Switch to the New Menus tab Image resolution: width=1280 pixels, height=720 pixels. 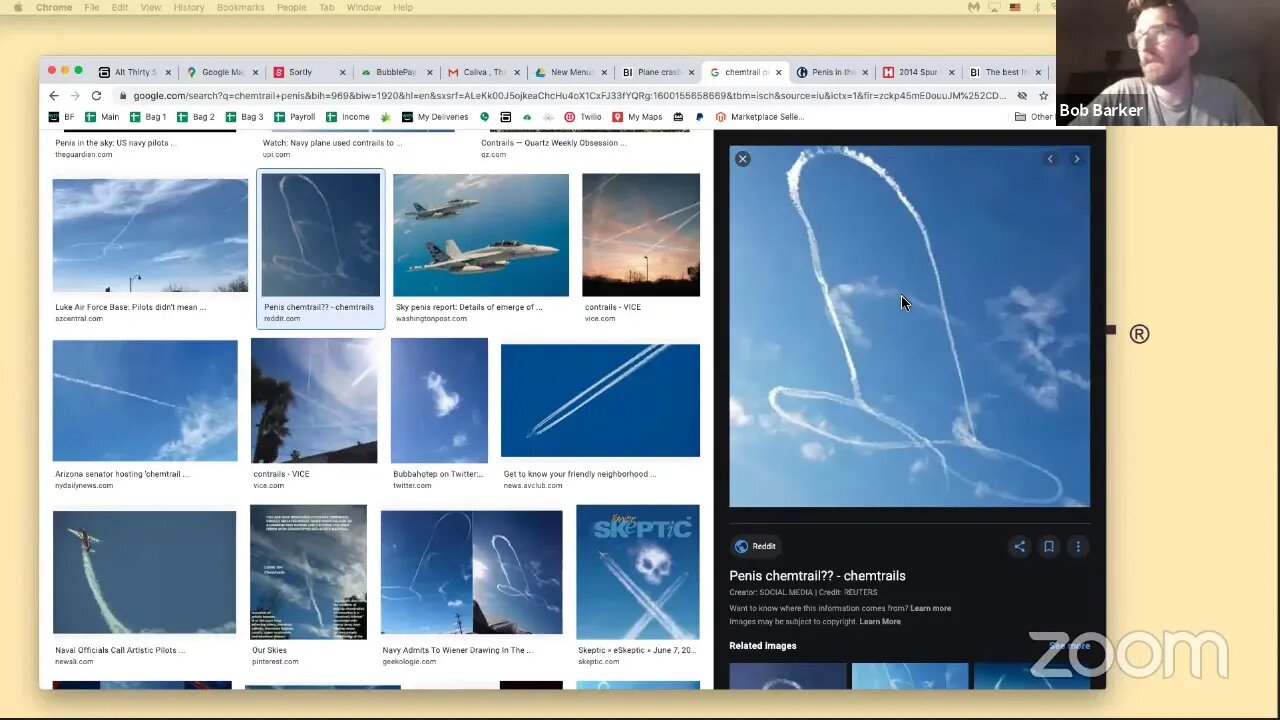(571, 72)
